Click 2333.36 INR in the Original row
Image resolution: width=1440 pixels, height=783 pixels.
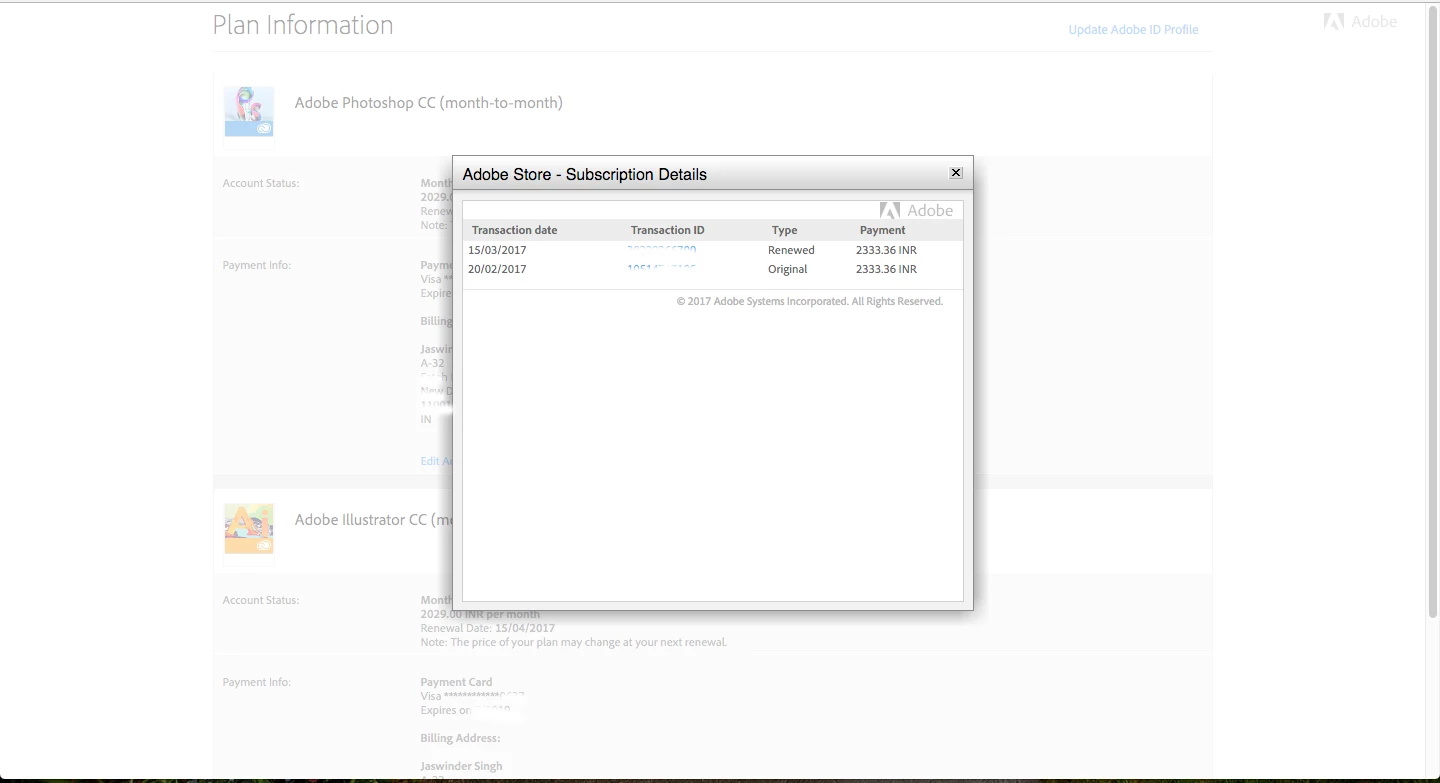tap(886, 269)
